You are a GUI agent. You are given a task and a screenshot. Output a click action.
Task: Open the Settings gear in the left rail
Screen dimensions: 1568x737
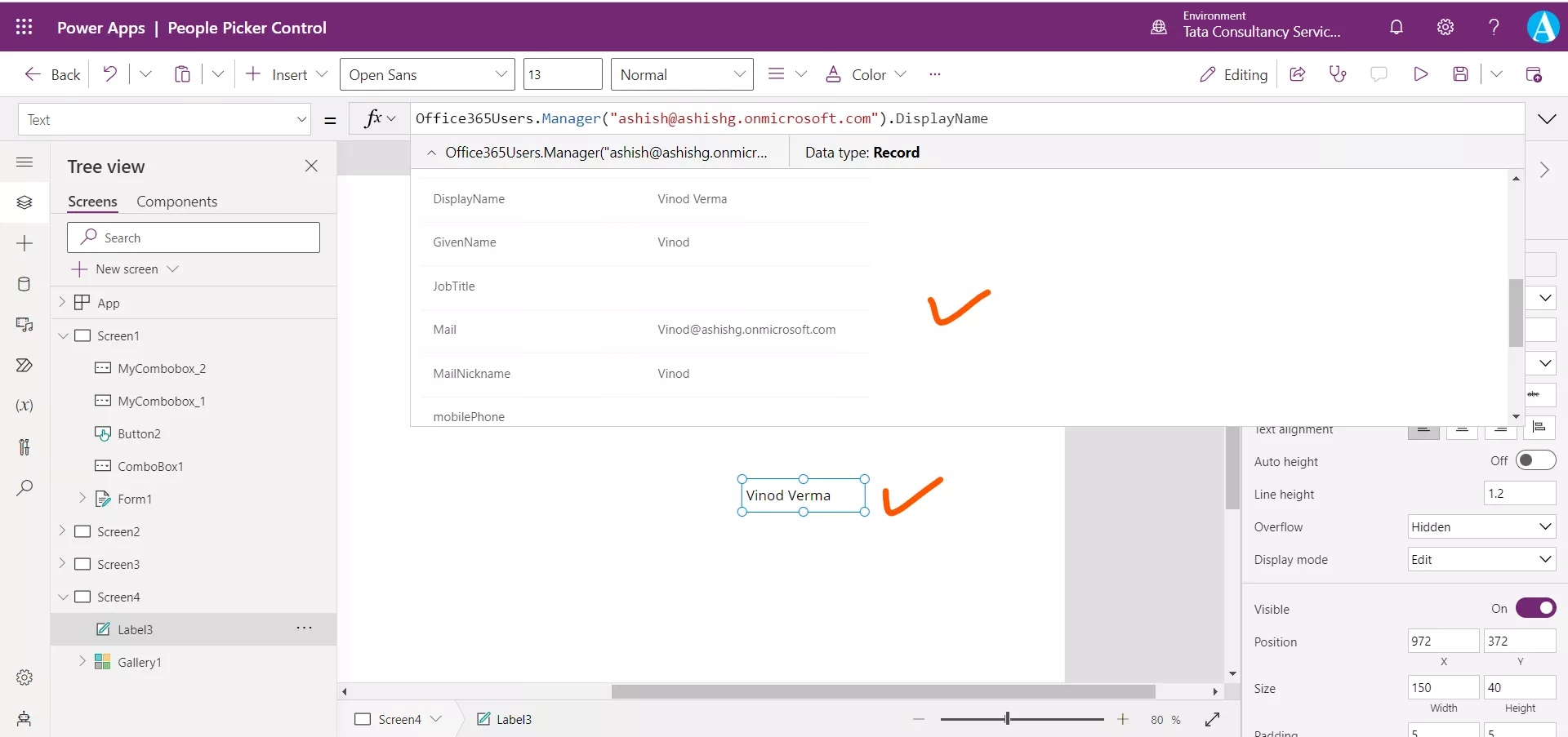(x=24, y=677)
